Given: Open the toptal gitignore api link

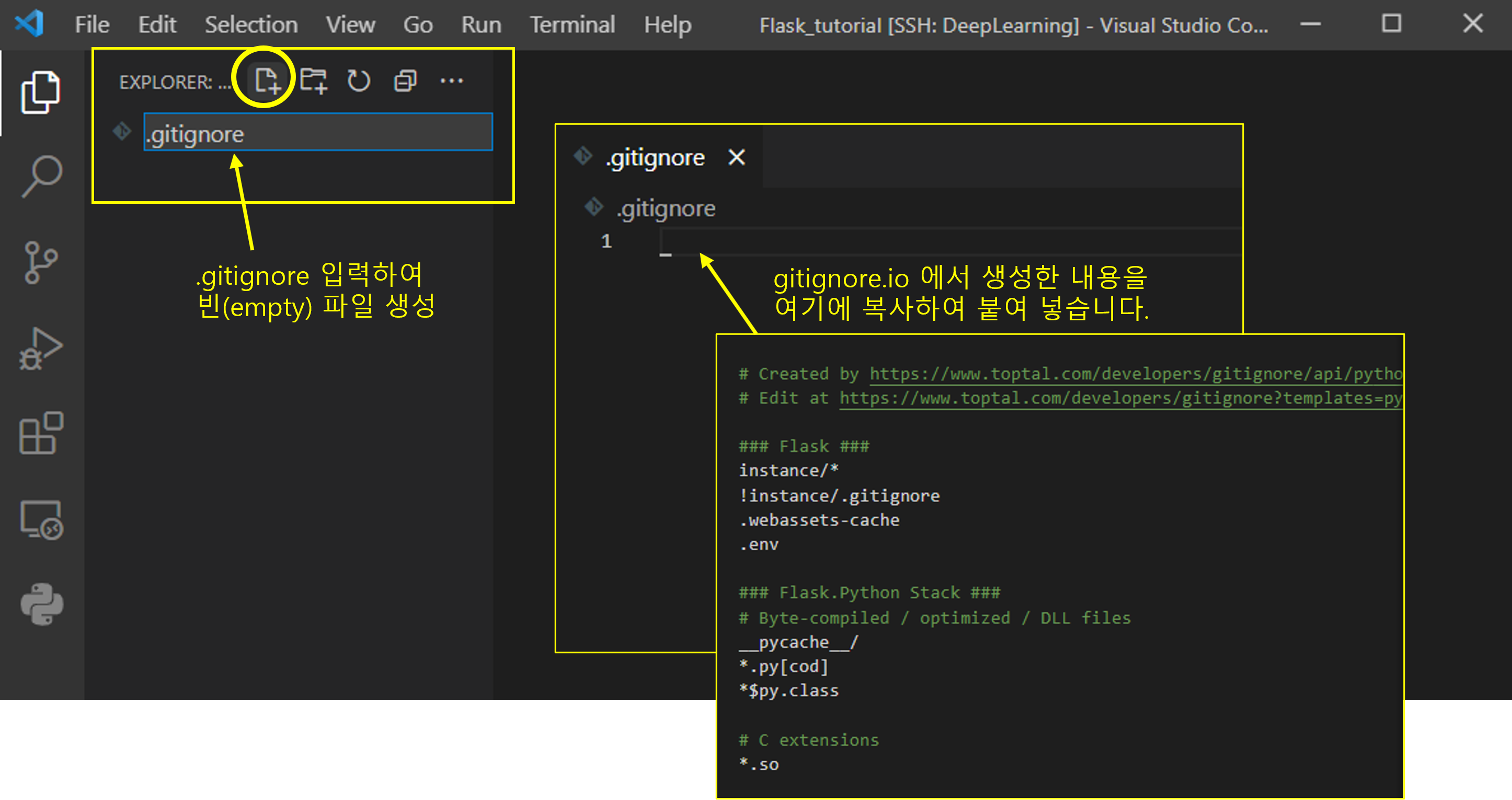Looking at the screenshot, I should [1135, 374].
